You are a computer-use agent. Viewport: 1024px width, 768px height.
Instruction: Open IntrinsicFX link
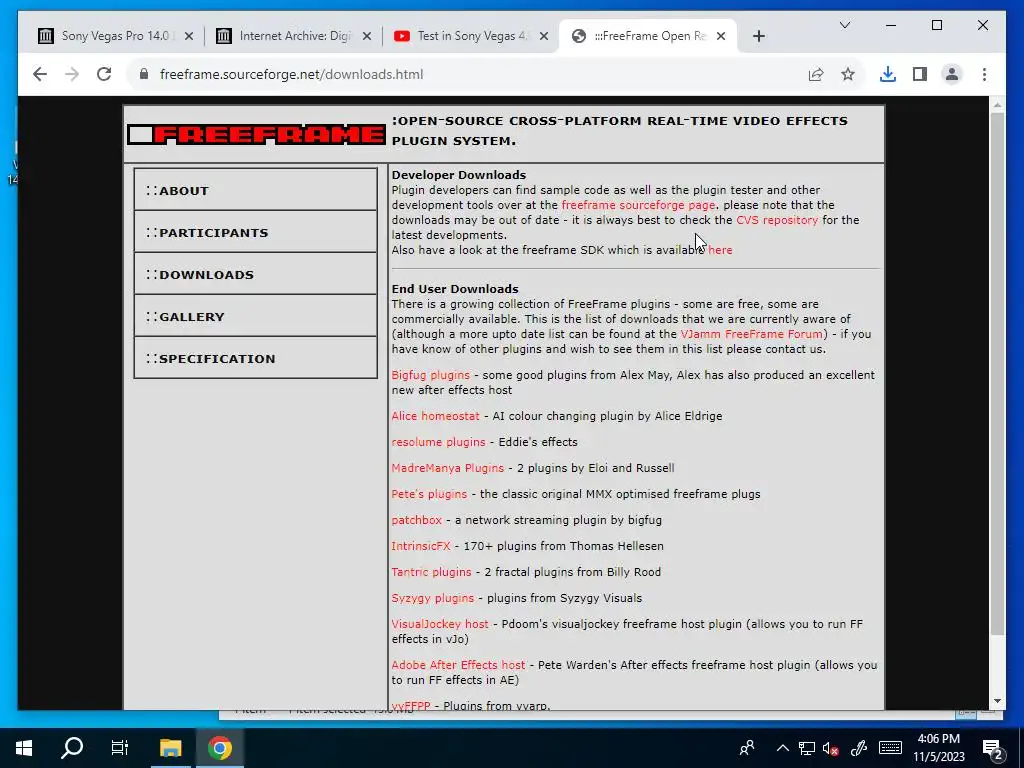(421, 546)
